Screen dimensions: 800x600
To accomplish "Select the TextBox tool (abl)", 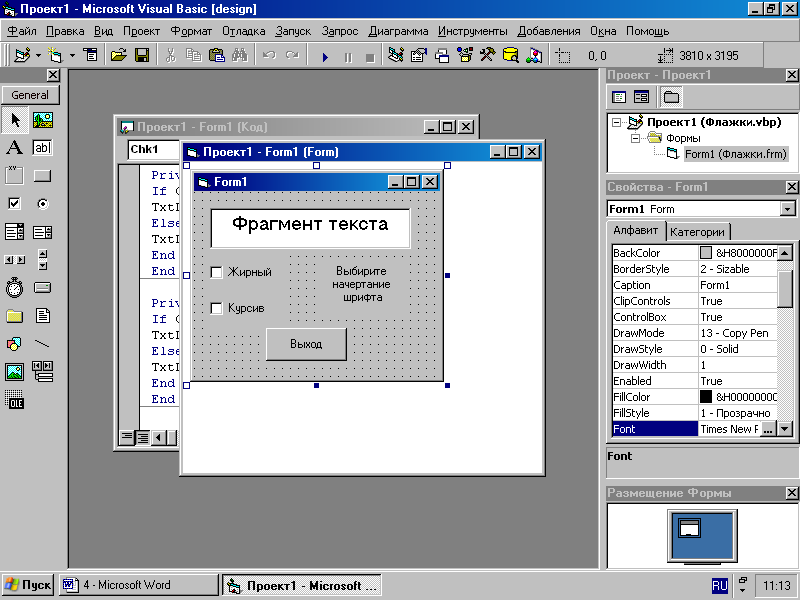I will click(x=42, y=148).
